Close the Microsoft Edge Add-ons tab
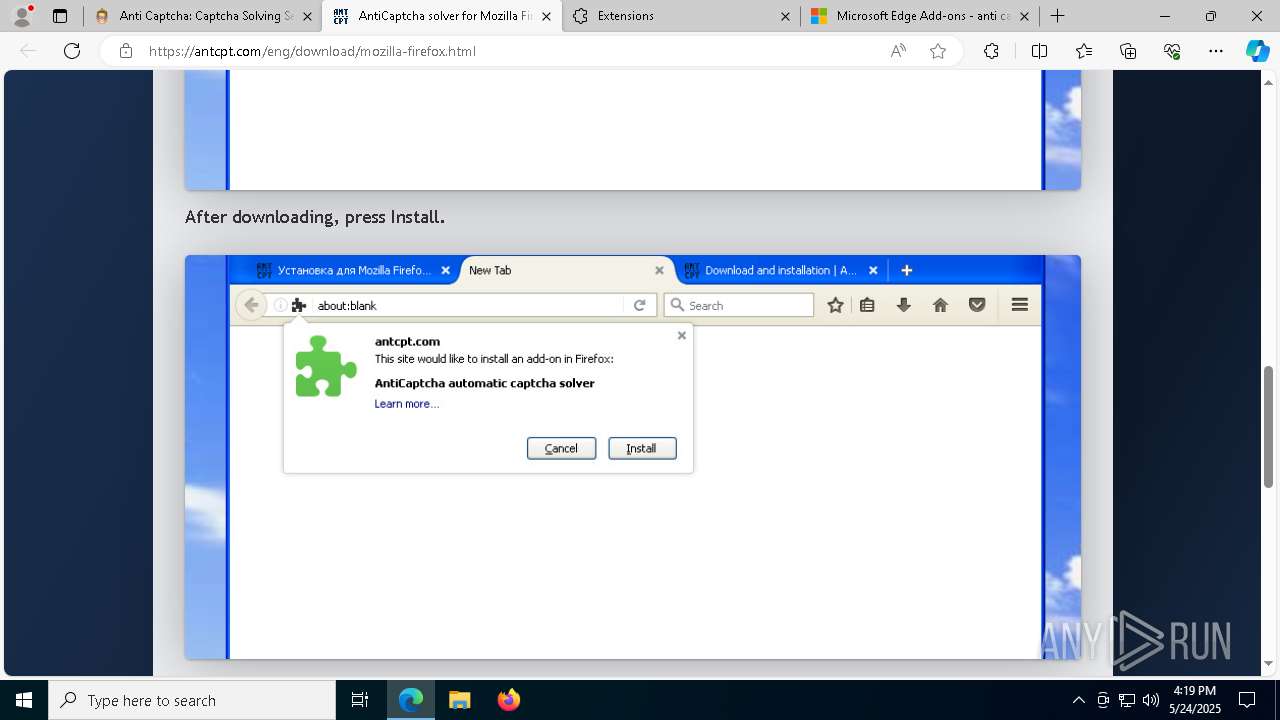 click(1024, 16)
